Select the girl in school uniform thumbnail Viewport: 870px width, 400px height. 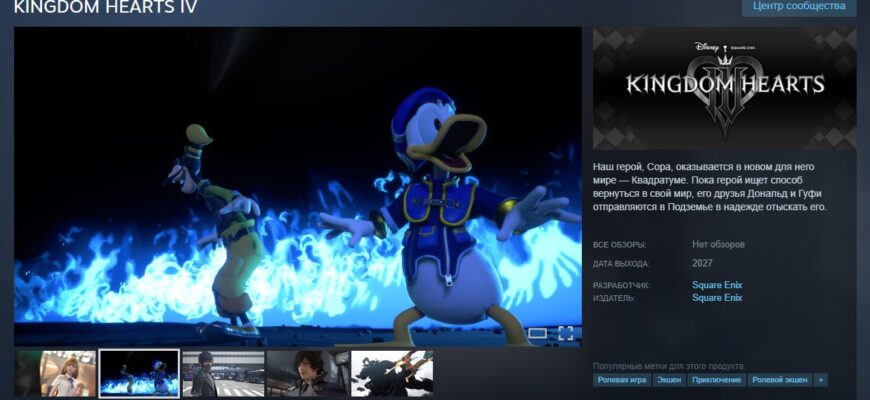(x=55, y=373)
